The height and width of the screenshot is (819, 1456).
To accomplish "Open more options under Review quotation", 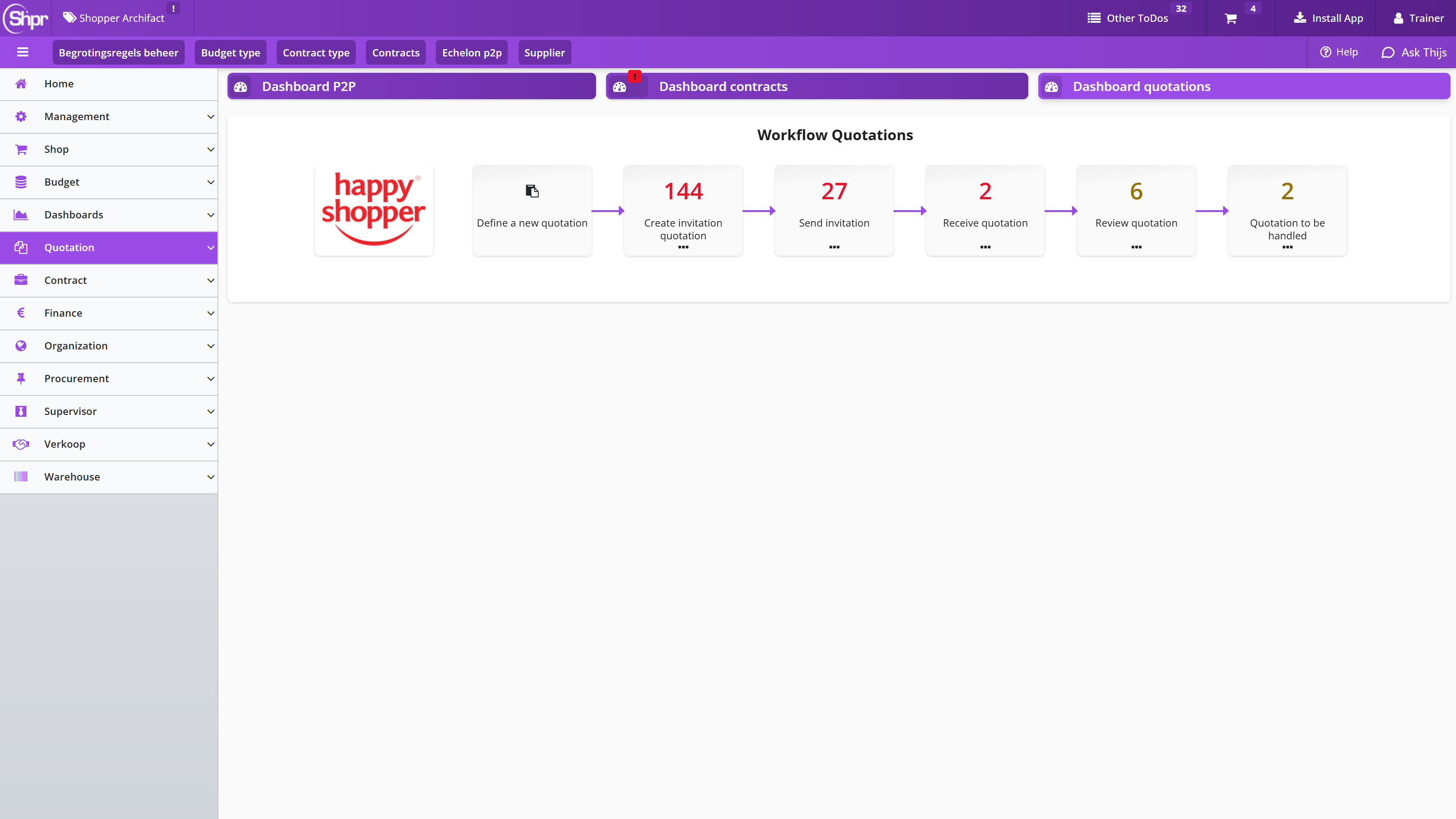I will pos(1136,247).
